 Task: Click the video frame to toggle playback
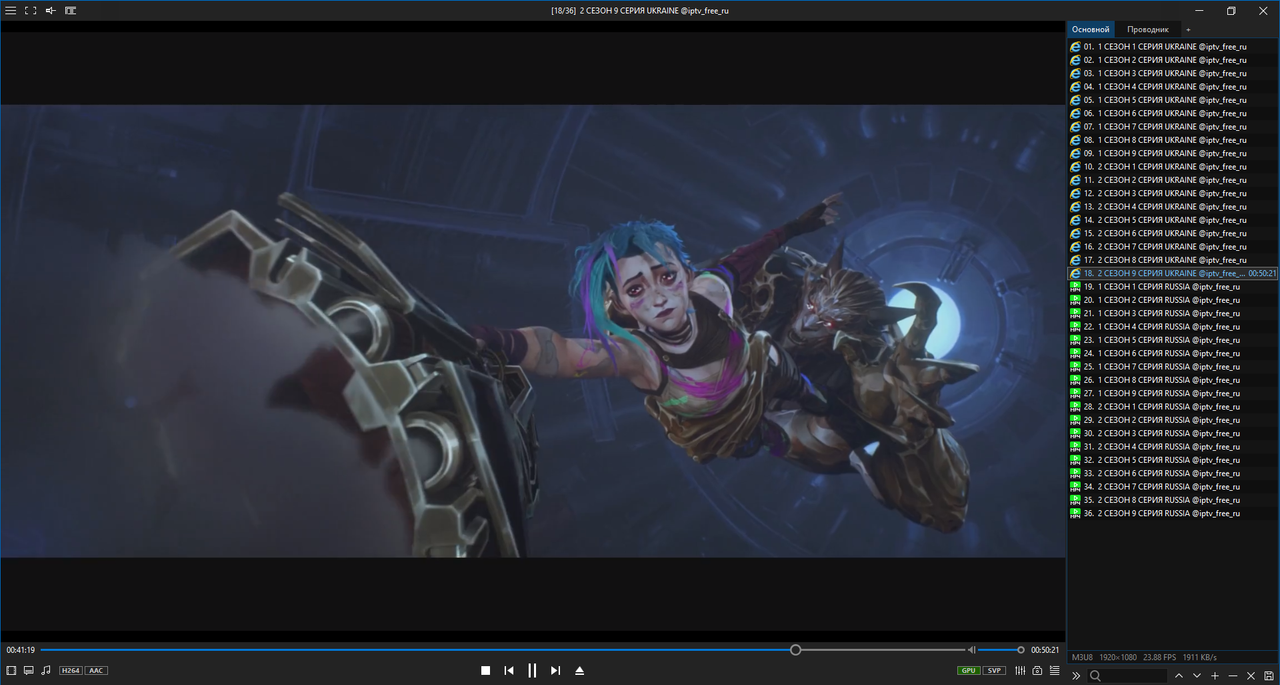click(x=532, y=331)
